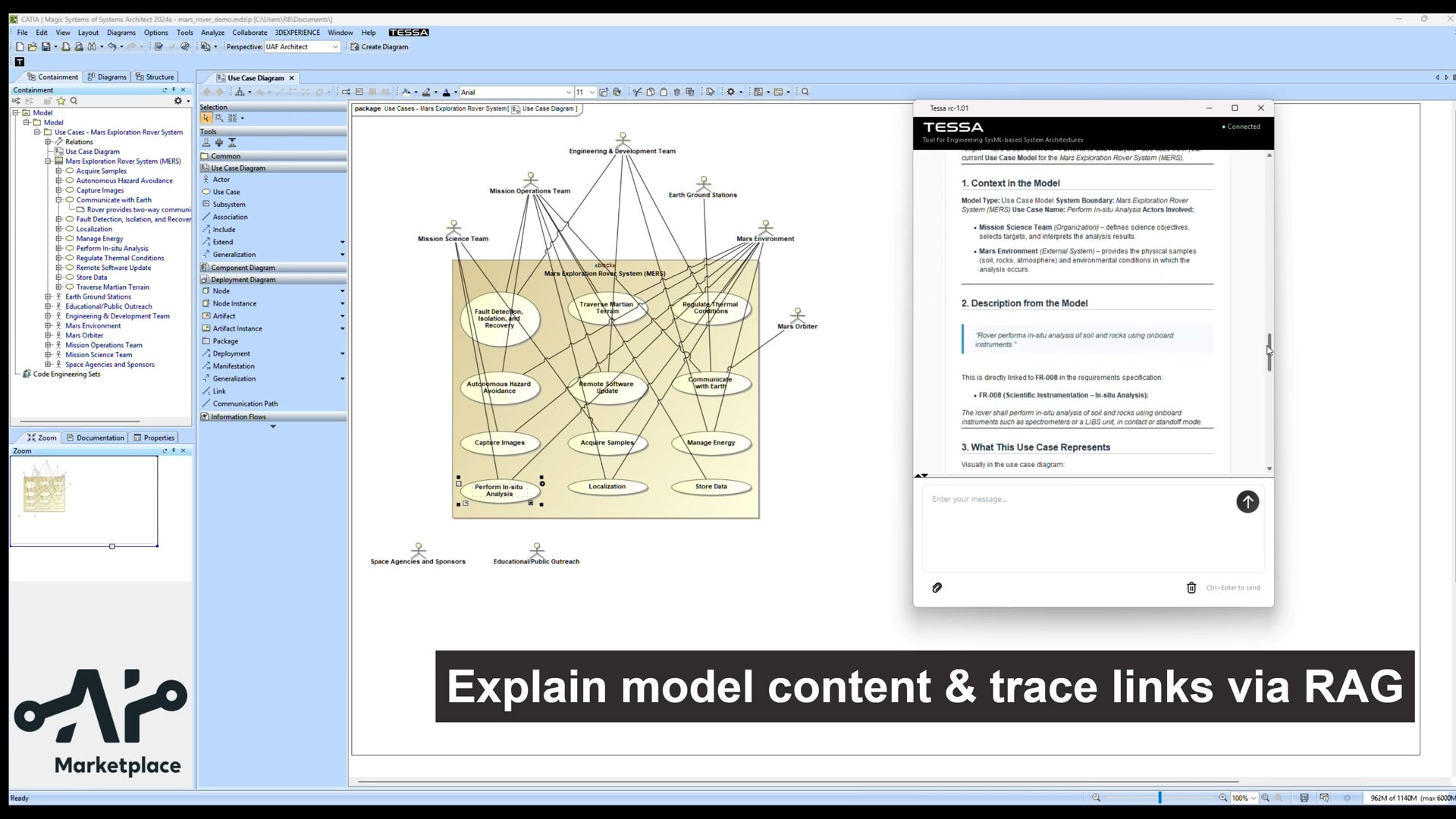Open the Analyze menu
The height and width of the screenshot is (819, 1456).
click(x=212, y=33)
